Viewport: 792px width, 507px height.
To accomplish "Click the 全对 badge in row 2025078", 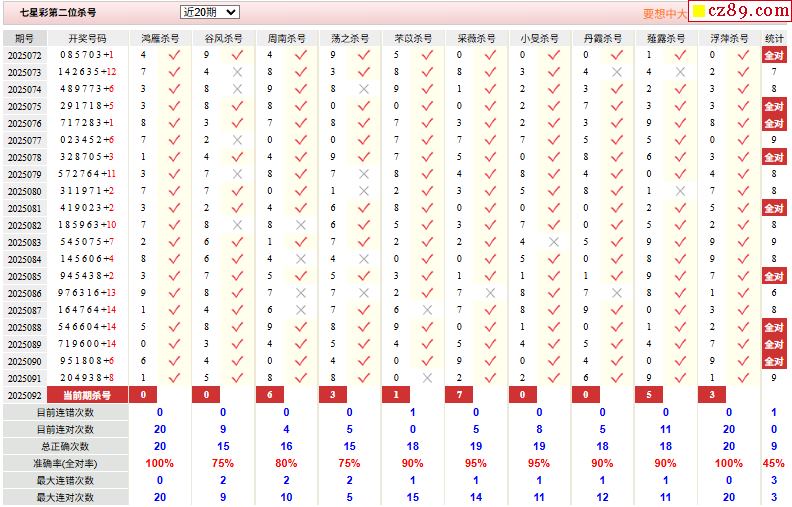I will pos(774,157).
